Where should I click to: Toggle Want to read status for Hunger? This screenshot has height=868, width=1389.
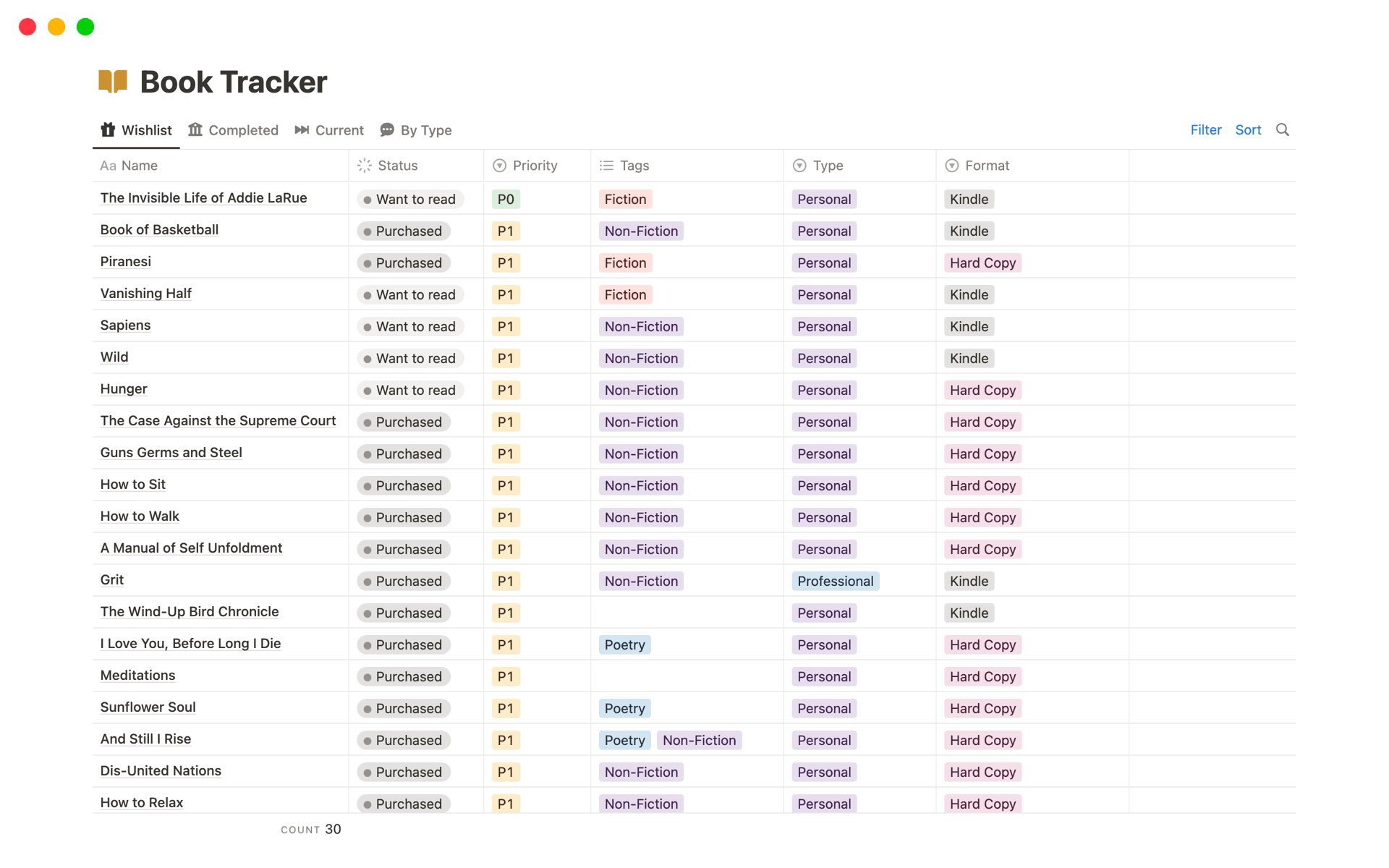click(409, 390)
